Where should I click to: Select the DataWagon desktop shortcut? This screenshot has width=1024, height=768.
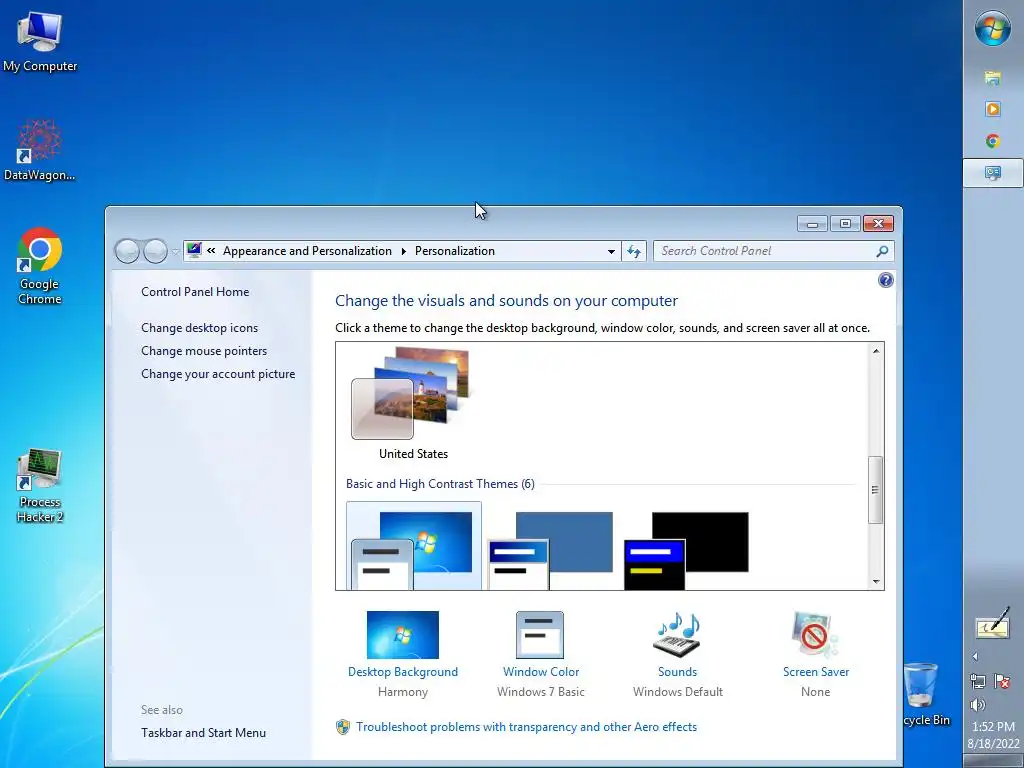[x=39, y=150]
